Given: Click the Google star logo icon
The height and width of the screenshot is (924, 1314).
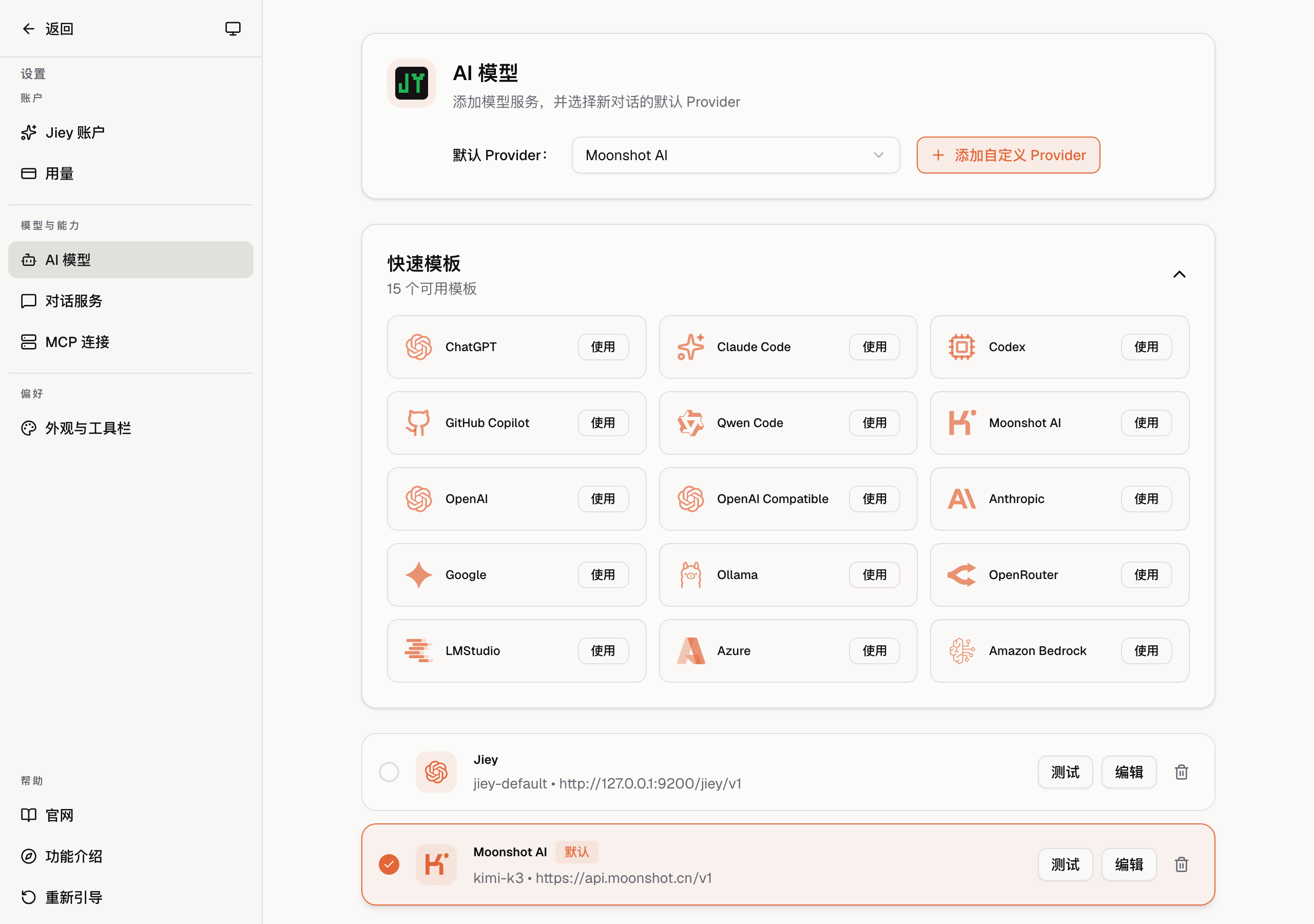Looking at the screenshot, I should [x=418, y=575].
